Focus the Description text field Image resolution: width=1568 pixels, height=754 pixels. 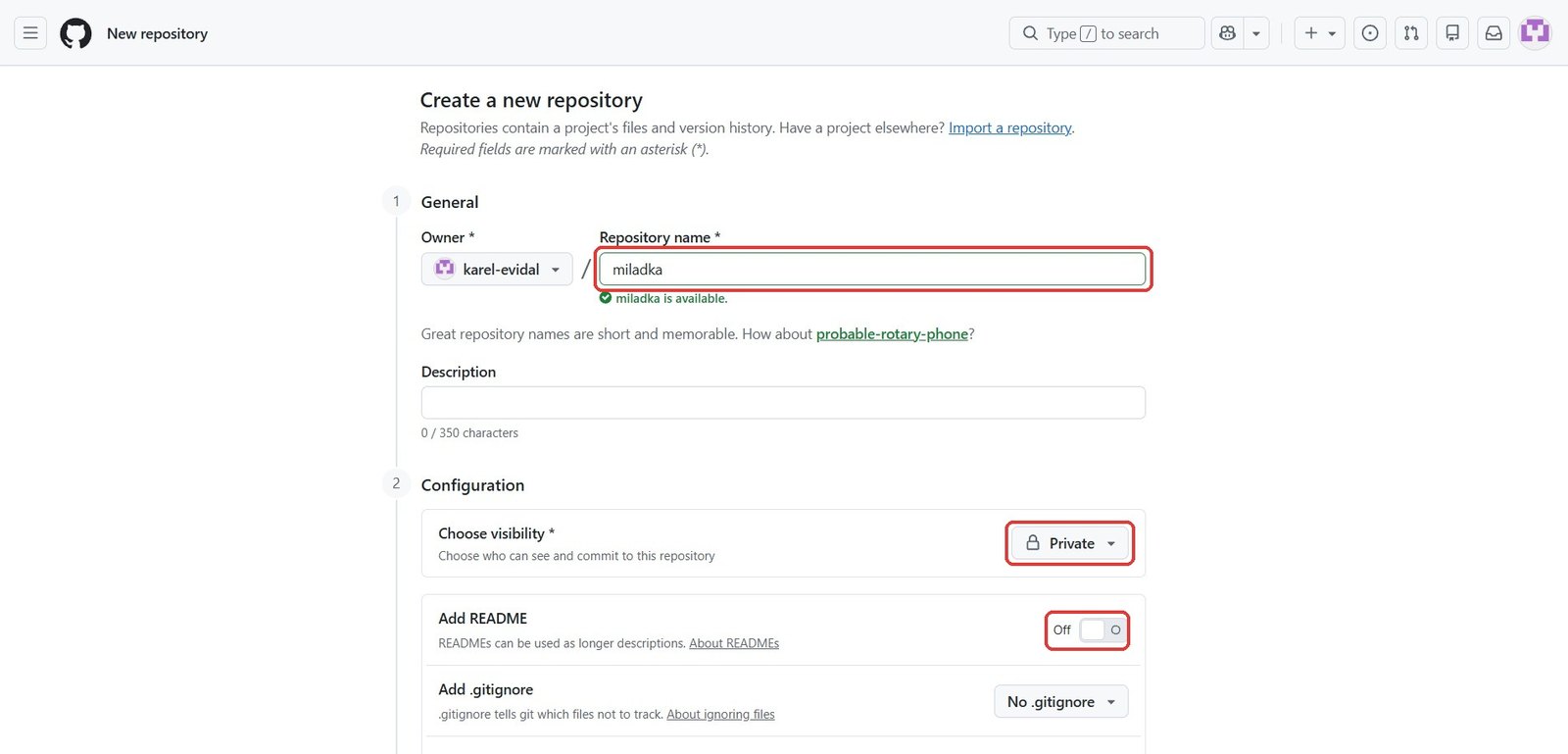(x=783, y=403)
